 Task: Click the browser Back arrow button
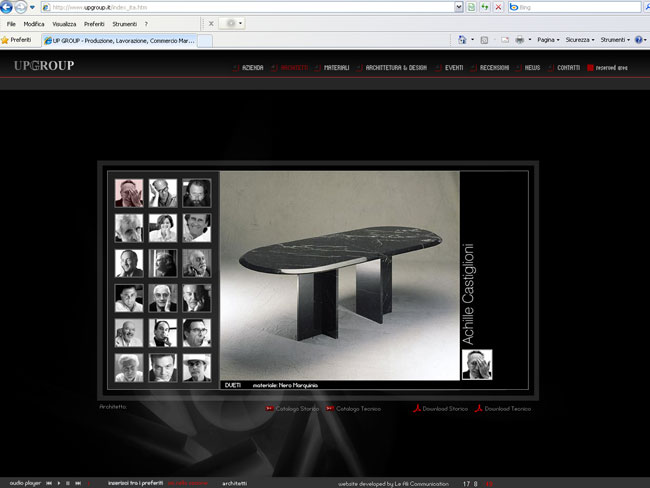(6, 6)
